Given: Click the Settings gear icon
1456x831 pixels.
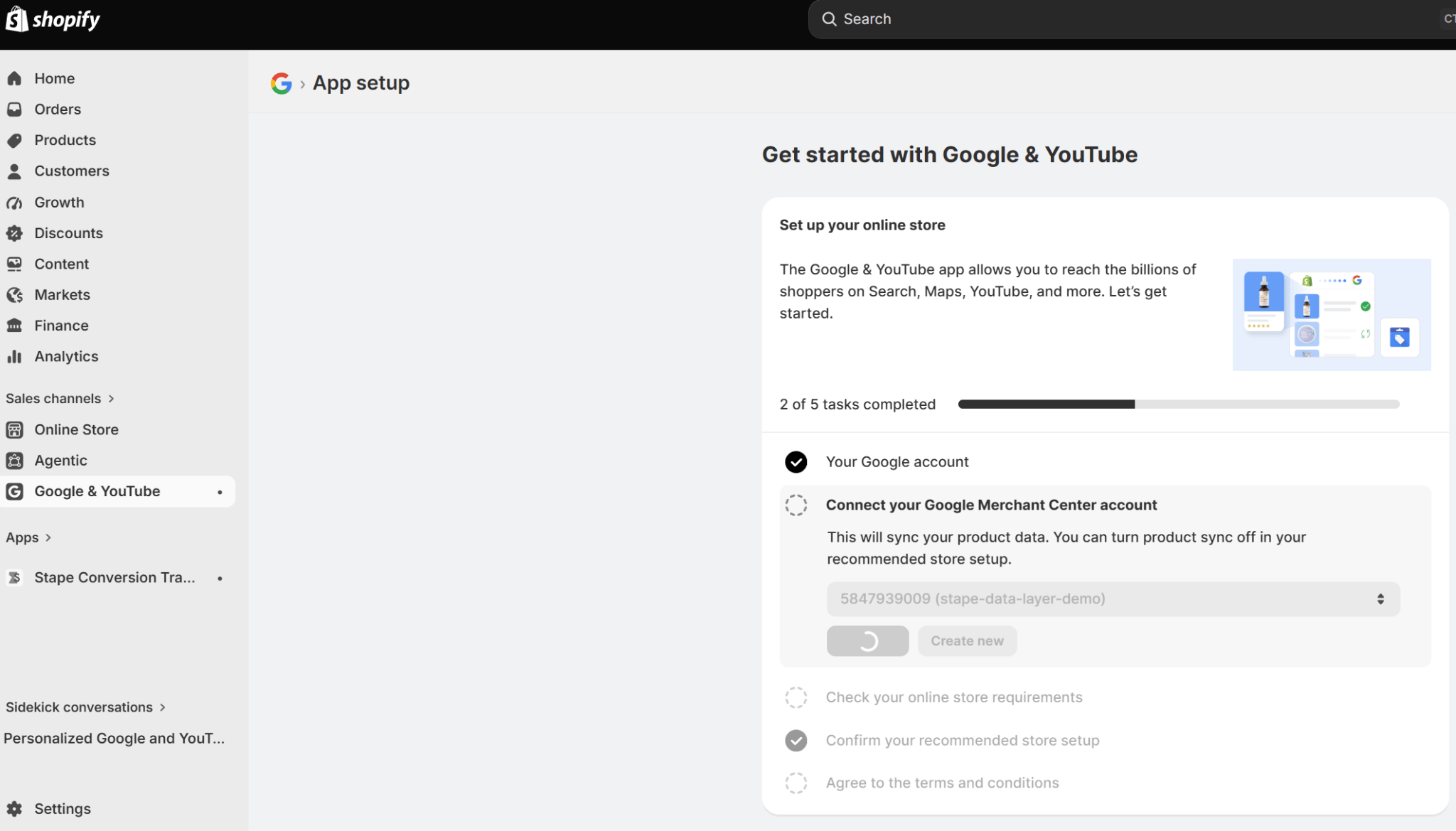Looking at the screenshot, I should coord(14,809).
